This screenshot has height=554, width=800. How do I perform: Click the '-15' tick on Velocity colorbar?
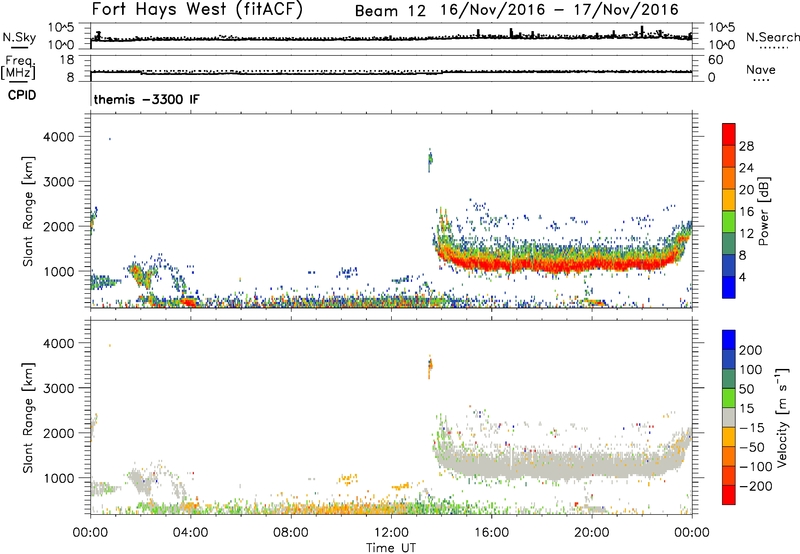point(752,427)
